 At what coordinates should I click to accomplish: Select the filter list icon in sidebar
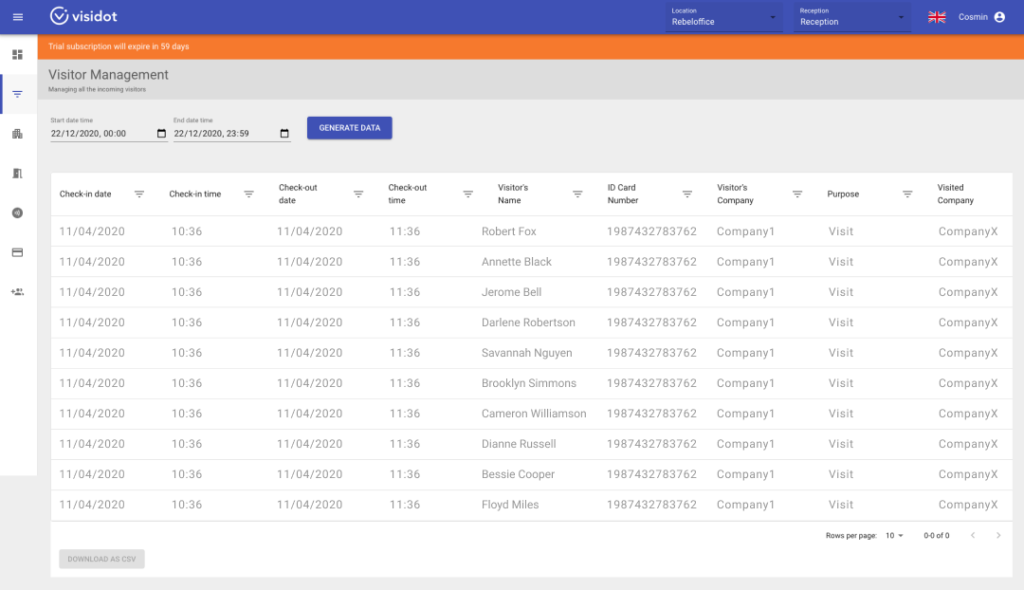pyautogui.click(x=18, y=95)
